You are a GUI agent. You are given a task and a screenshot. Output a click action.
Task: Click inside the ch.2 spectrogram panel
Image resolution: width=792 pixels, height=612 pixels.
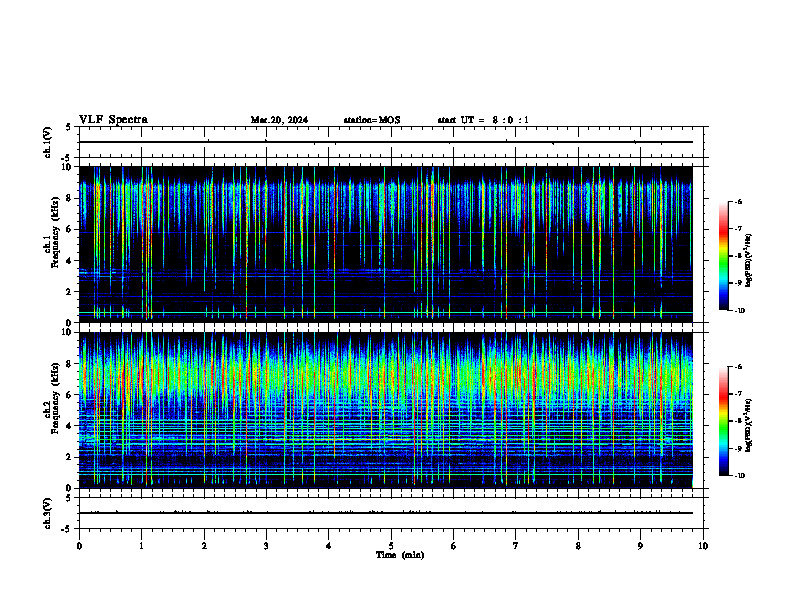[x=385, y=410]
